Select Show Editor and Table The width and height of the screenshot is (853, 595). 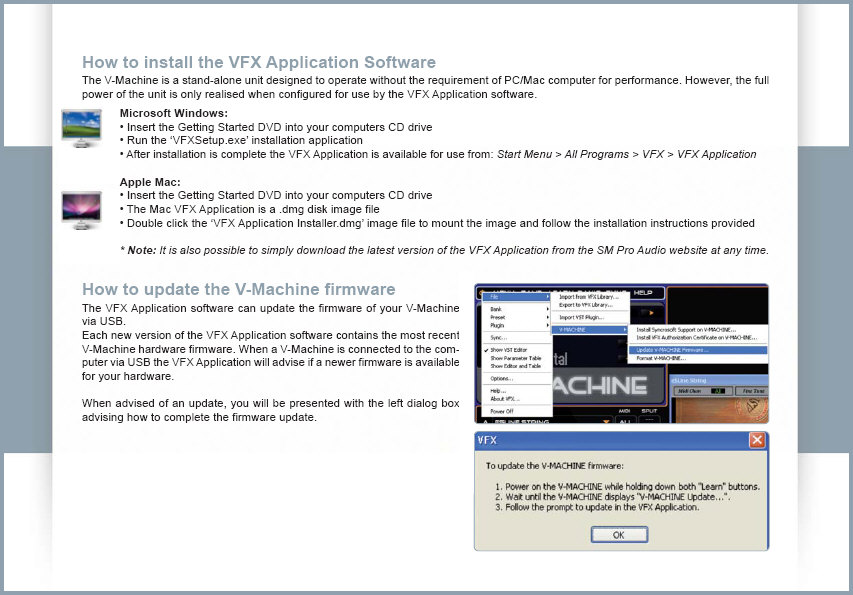pos(517,366)
